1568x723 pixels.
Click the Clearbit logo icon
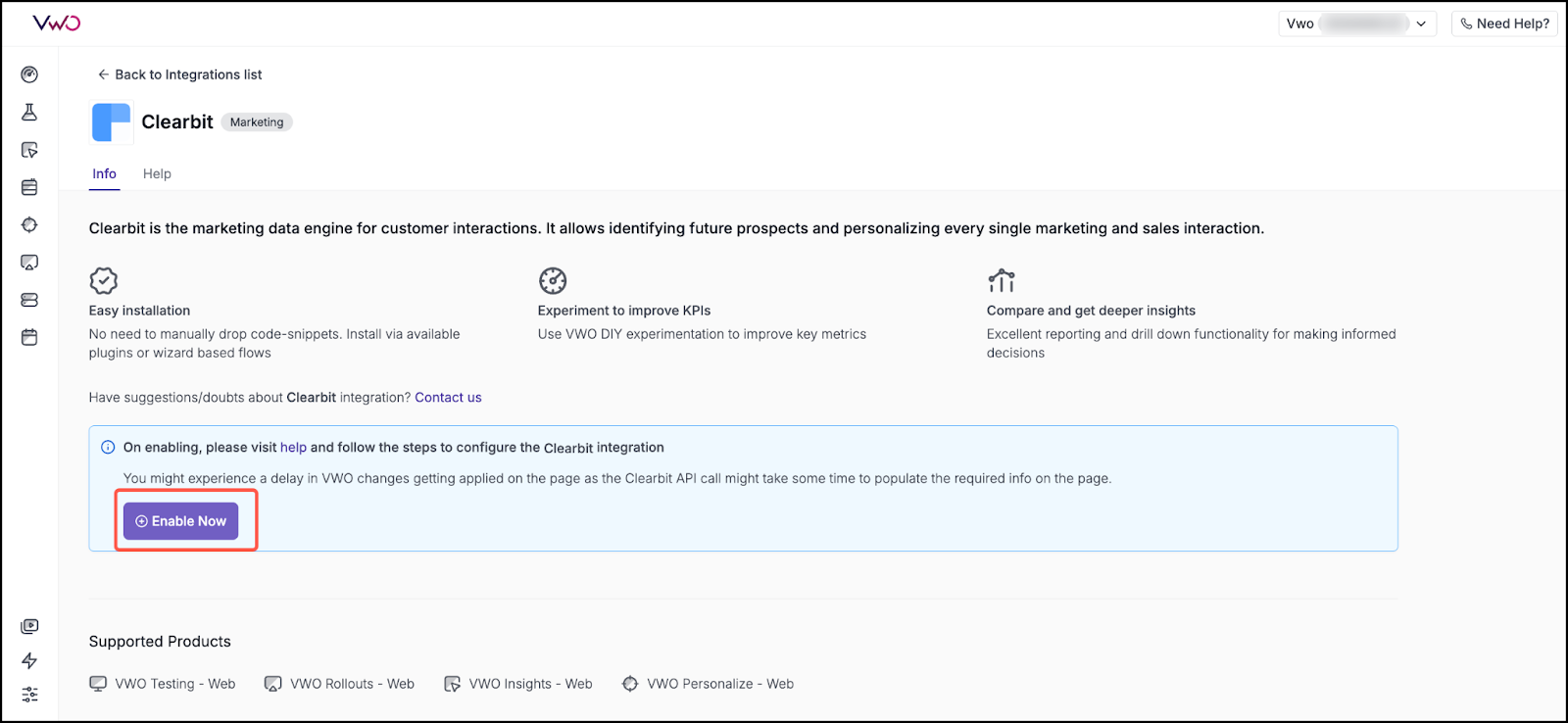(111, 122)
